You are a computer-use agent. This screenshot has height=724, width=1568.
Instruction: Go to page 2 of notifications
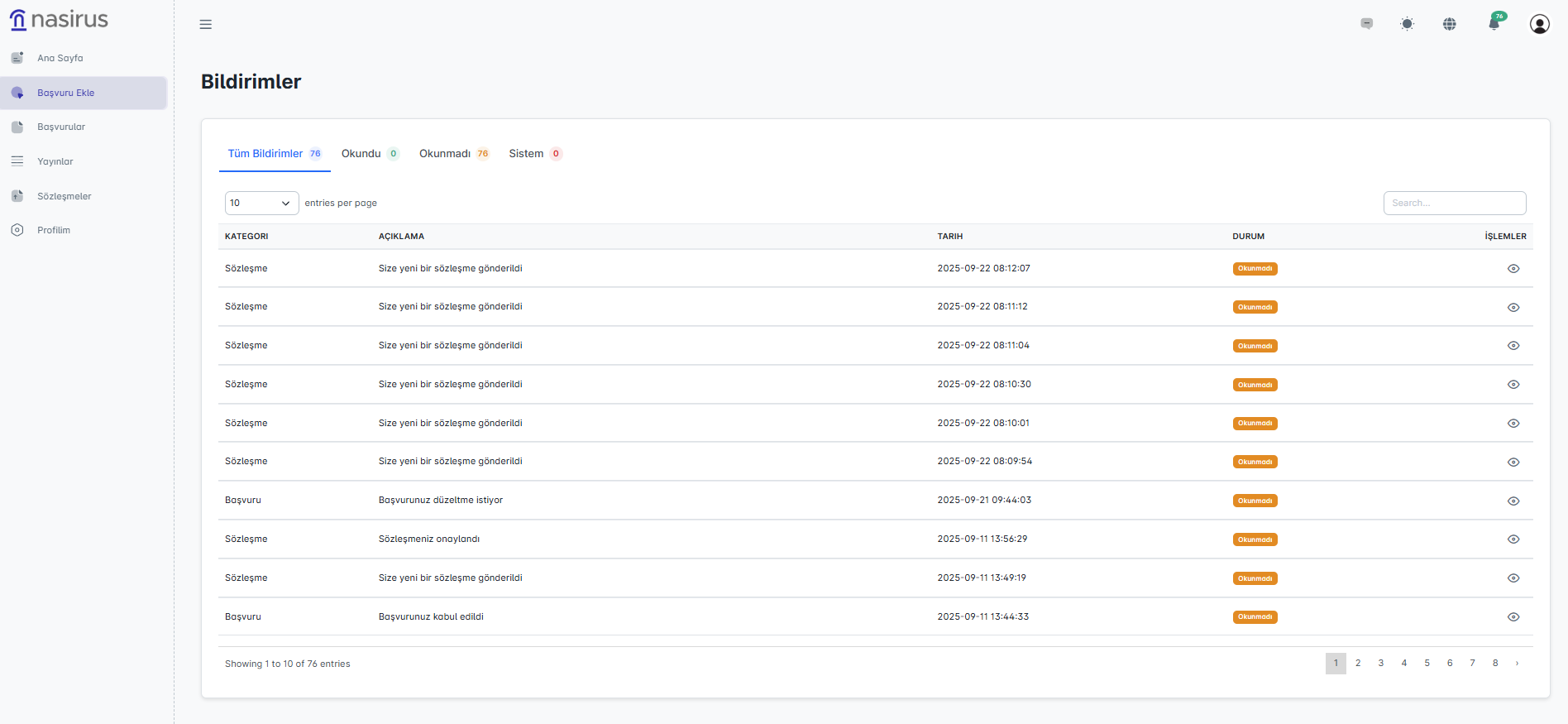click(1358, 663)
